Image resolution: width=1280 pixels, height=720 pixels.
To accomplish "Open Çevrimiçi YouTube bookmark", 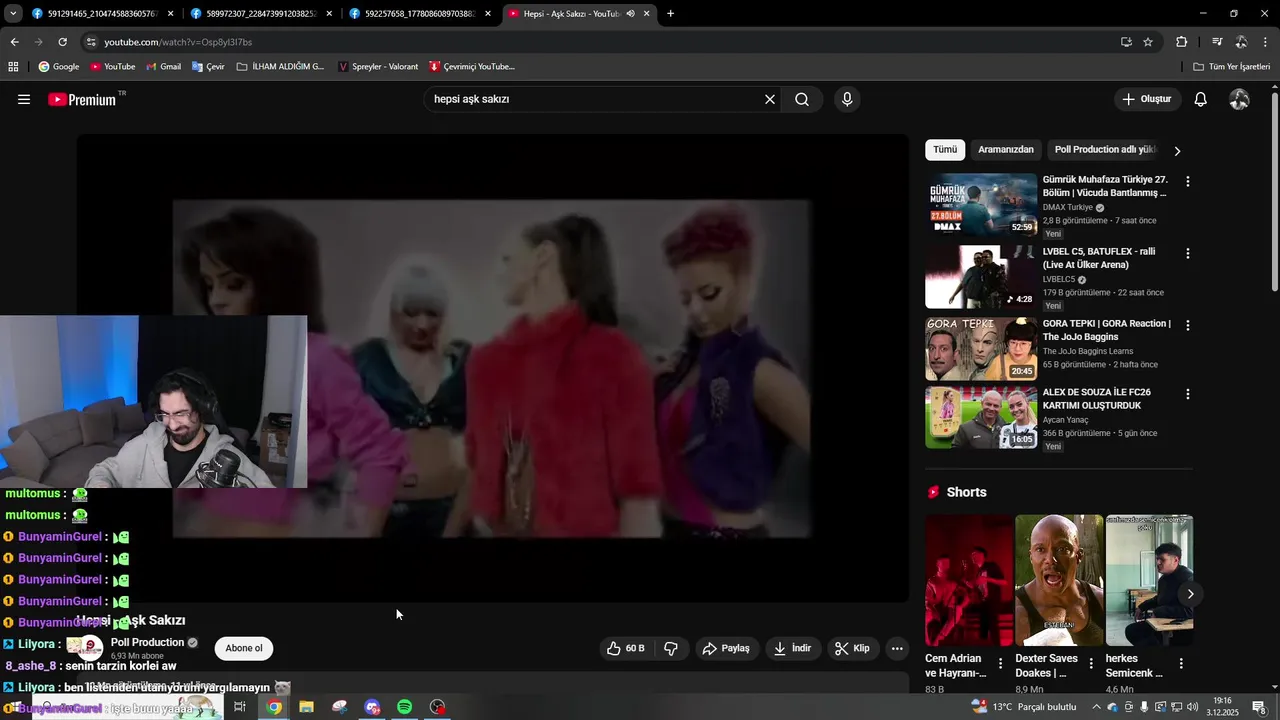I will [472, 66].
